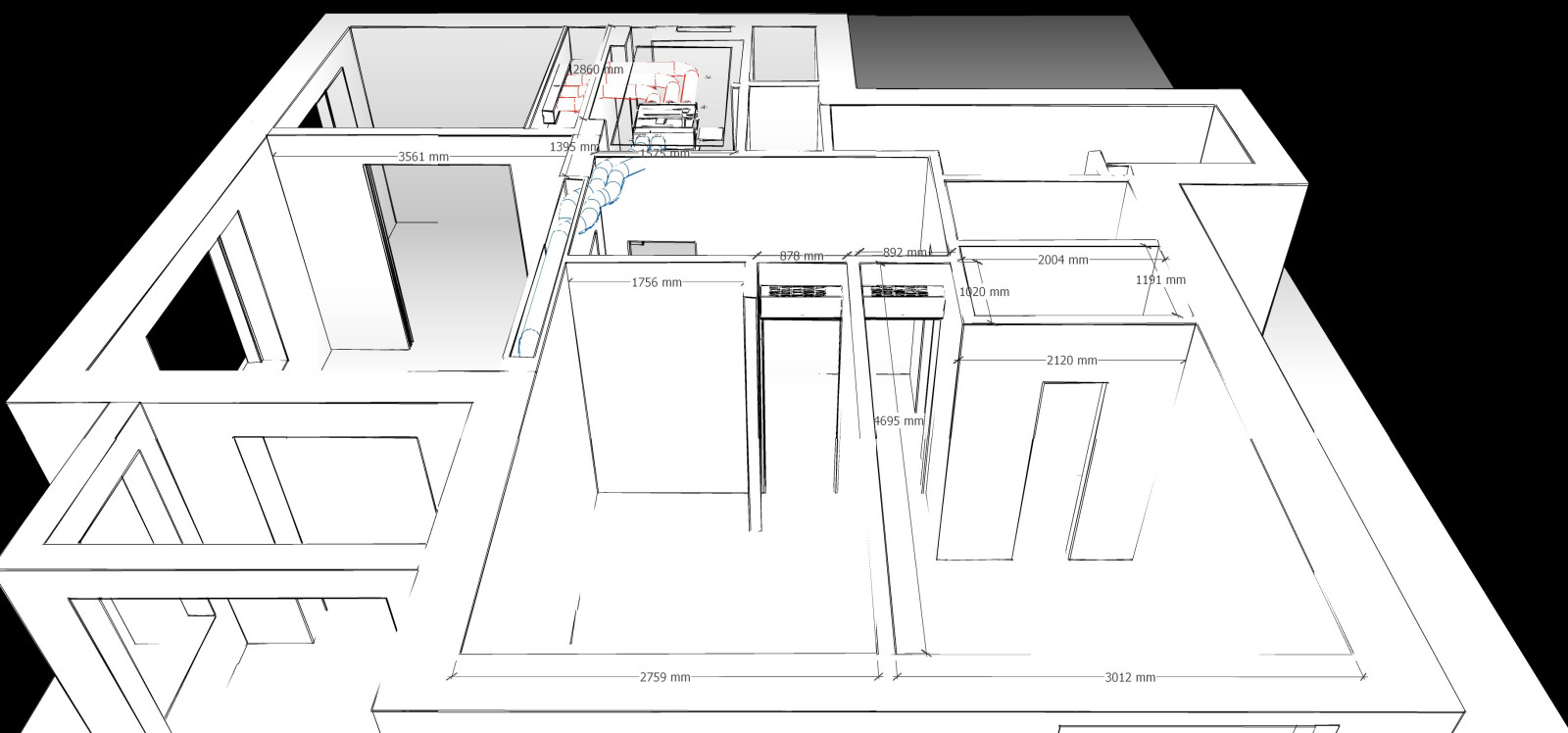Select the 878 mm dimension label
The image size is (1568, 733).
(x=801, y=256)
